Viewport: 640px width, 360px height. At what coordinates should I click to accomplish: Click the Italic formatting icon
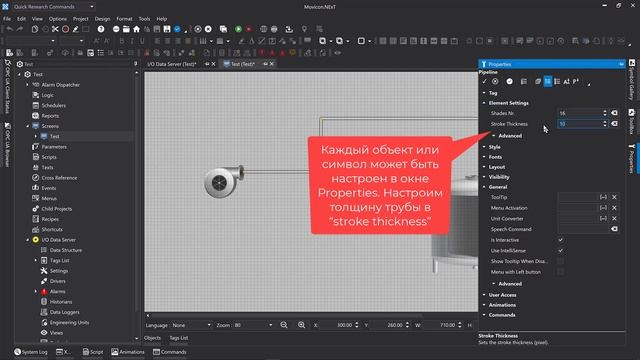(x=132, y=41)
